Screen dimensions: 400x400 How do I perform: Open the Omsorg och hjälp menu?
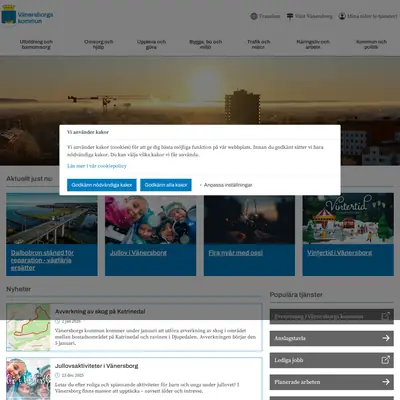point(99,44)
